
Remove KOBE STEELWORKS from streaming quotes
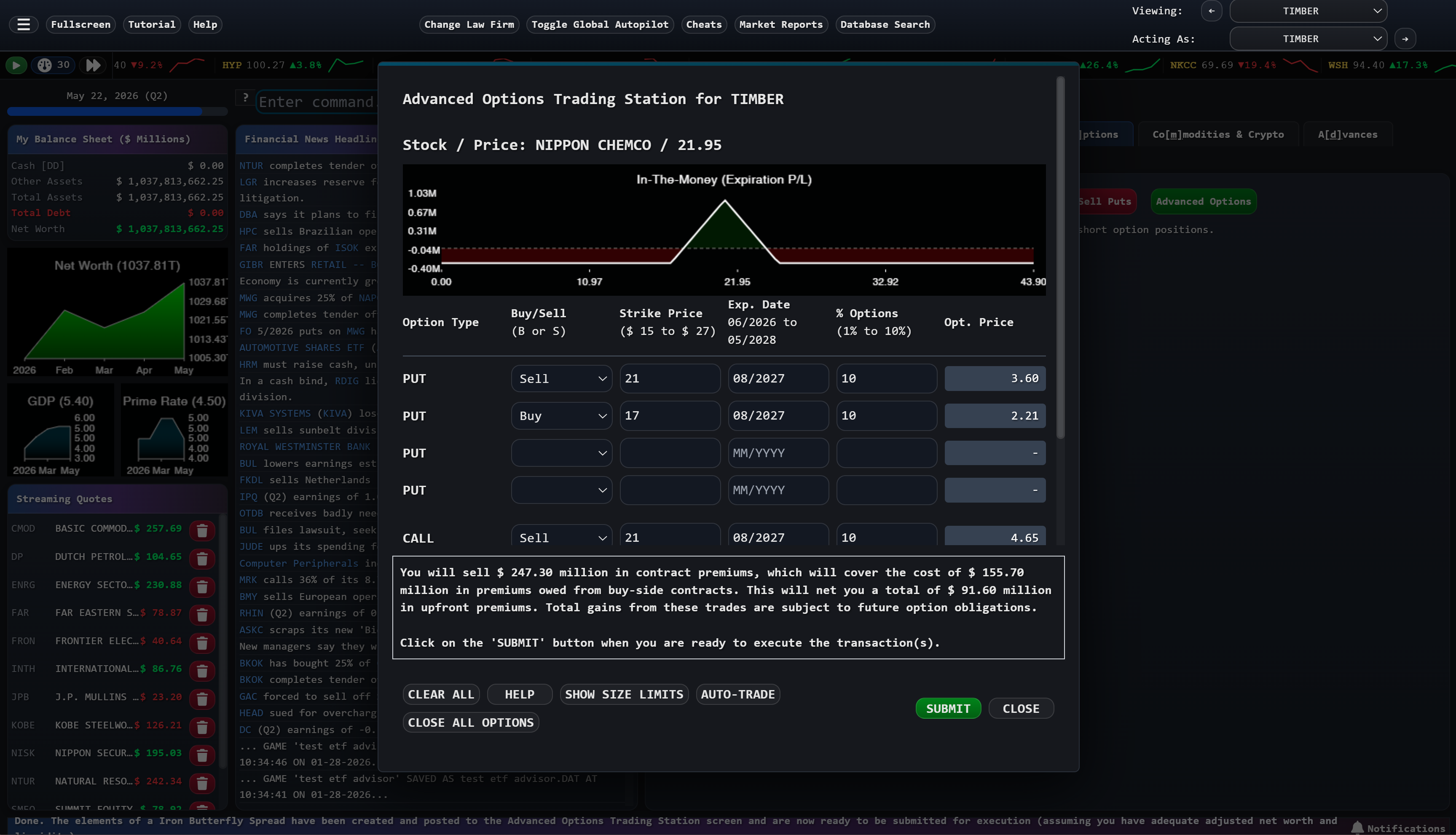coord(202,727)
